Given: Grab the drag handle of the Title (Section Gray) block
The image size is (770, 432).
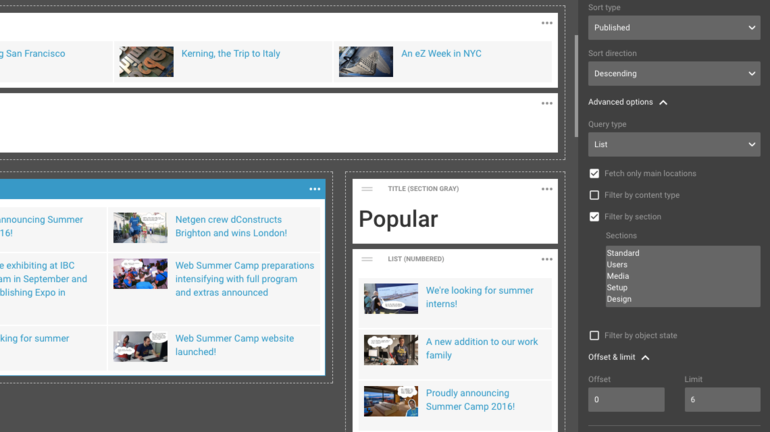Looking at the screenshot, I should pos(367,189).
